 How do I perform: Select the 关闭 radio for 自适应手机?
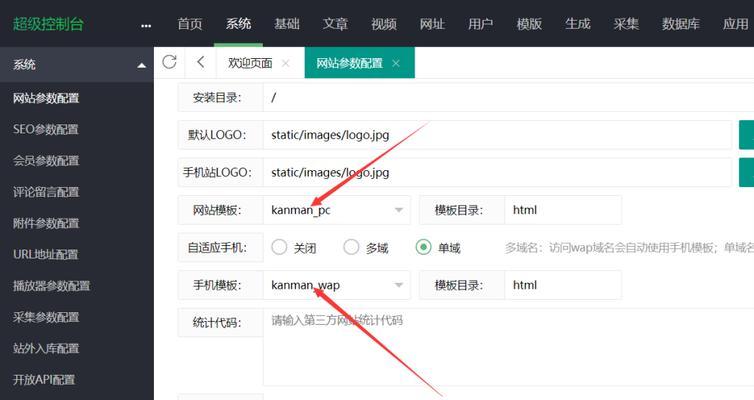pyautogui.click(x=279, y=247)
